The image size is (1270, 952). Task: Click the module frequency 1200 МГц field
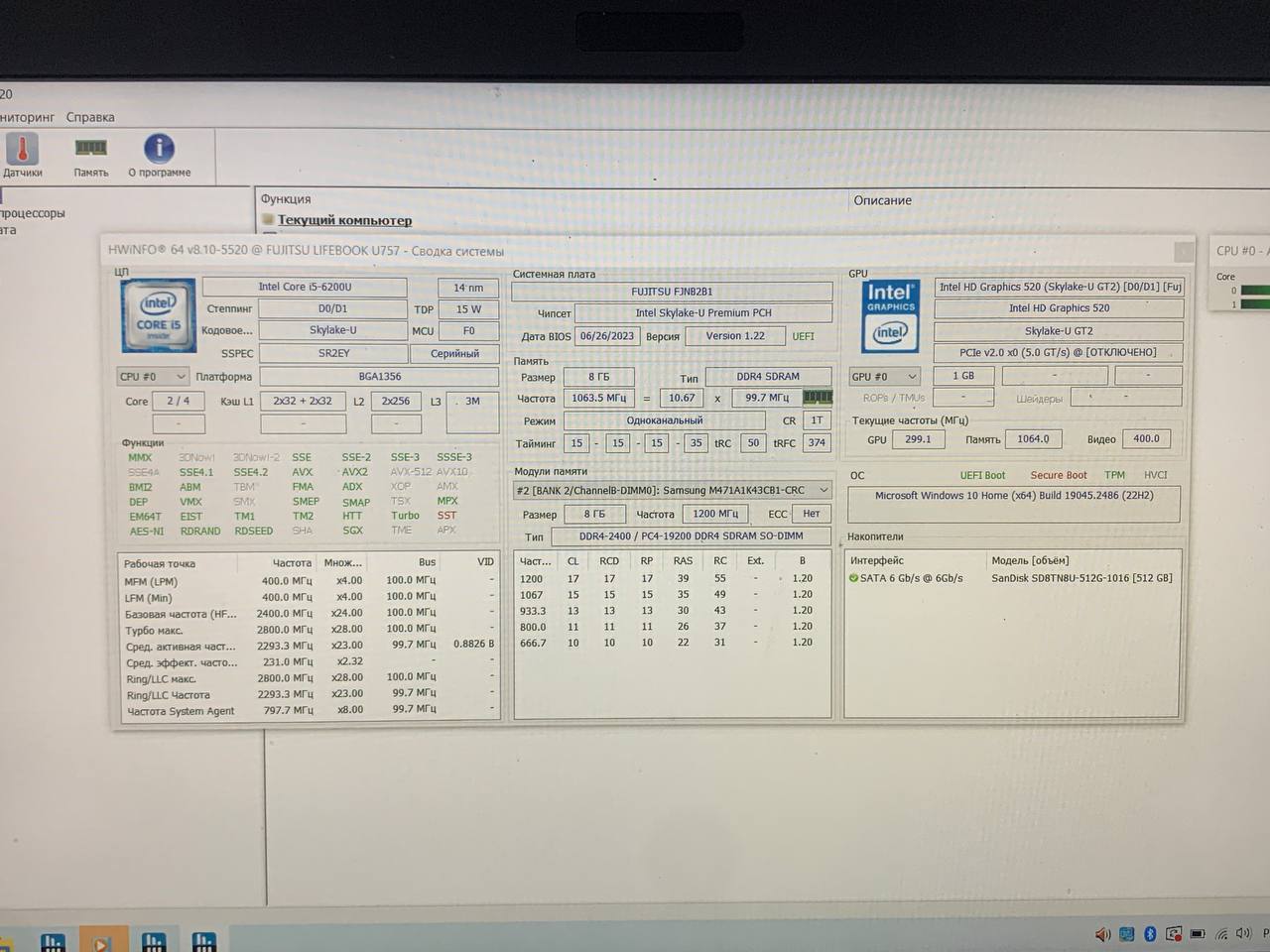pos(715,514)
